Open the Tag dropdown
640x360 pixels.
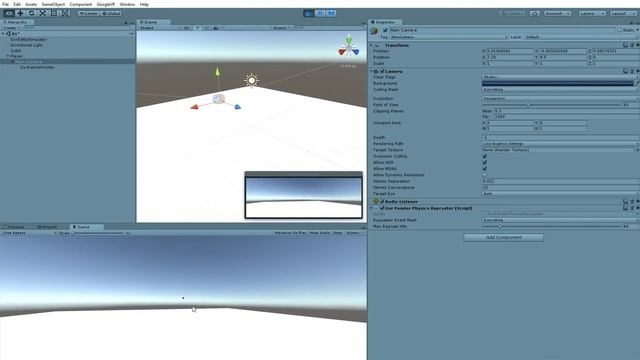pyautogui.click(x=448, y=37)
